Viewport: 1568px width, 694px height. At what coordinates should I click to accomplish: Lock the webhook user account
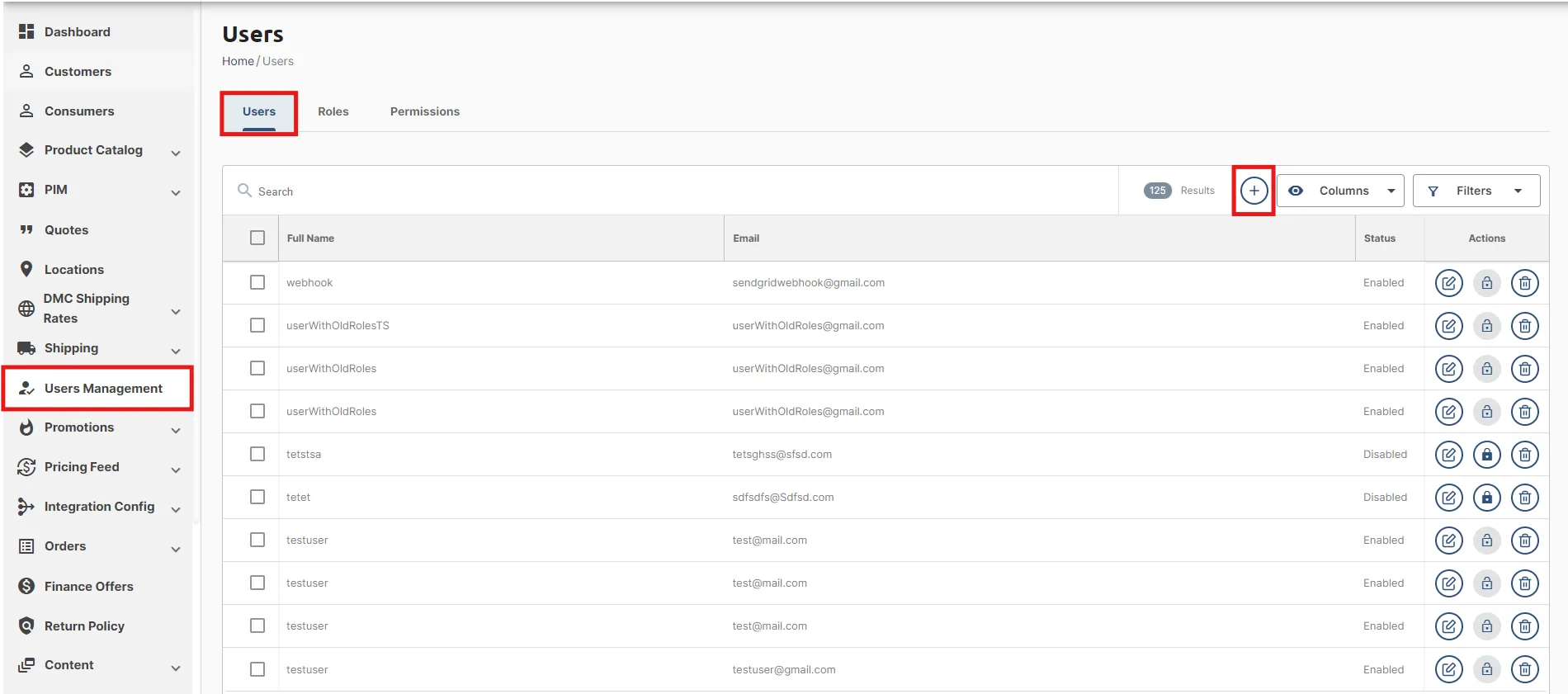1486,283
